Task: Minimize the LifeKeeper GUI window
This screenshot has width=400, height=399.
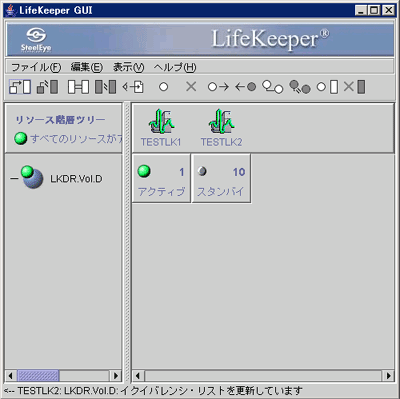Action: point(361,11)
